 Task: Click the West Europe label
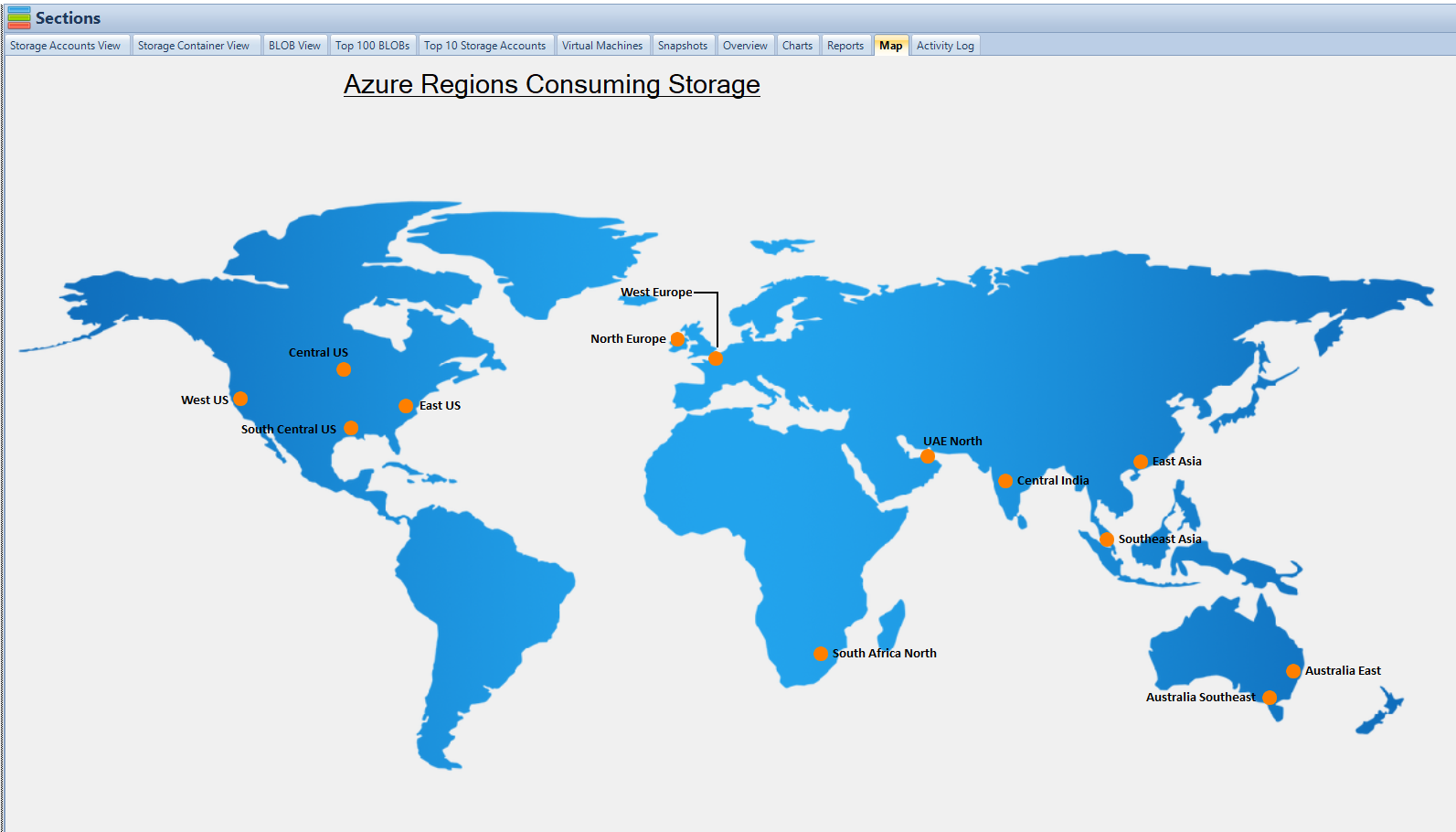click(x=656, y=293)
